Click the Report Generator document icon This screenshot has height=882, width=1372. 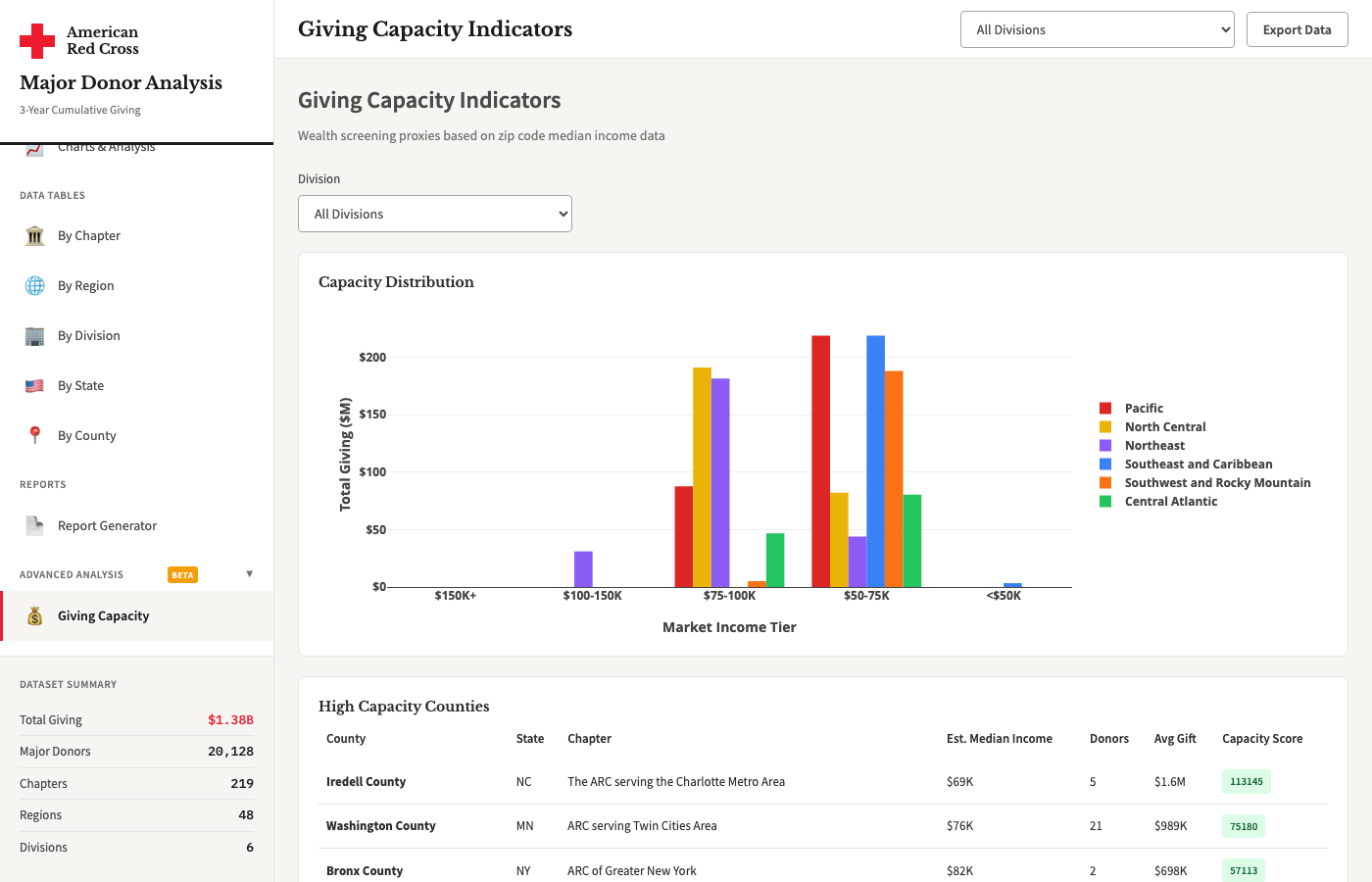pos(35,526)
